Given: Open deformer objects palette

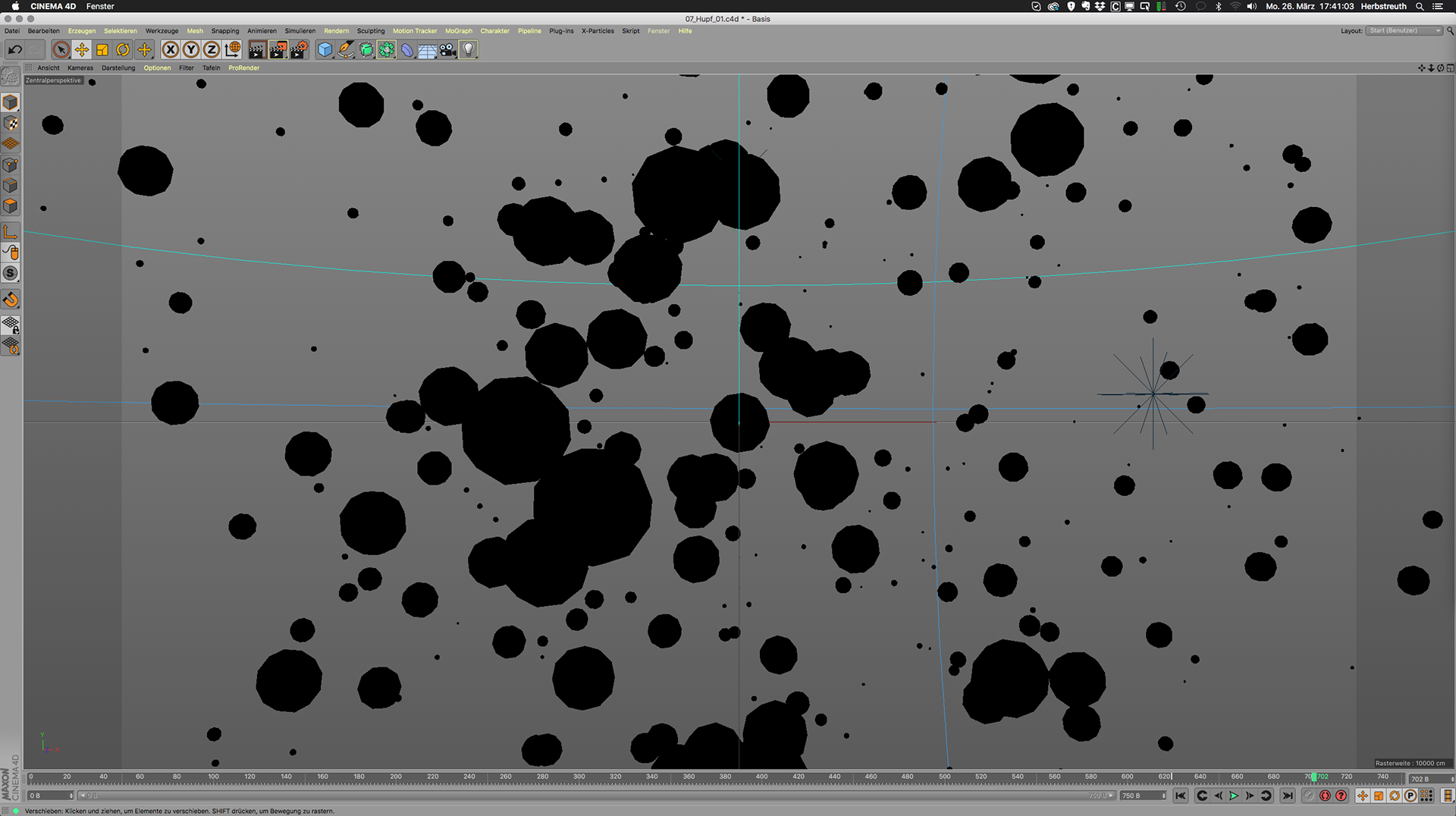Looking at the screenshot, I should click(407, 50).
